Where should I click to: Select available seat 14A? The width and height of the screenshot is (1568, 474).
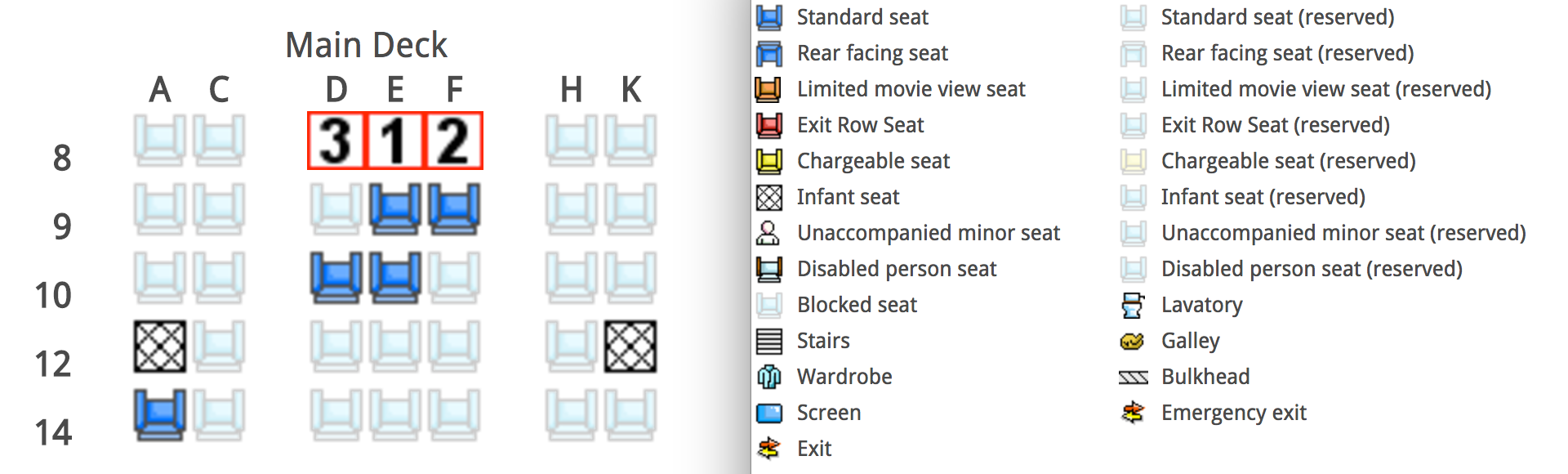(160, 415)
